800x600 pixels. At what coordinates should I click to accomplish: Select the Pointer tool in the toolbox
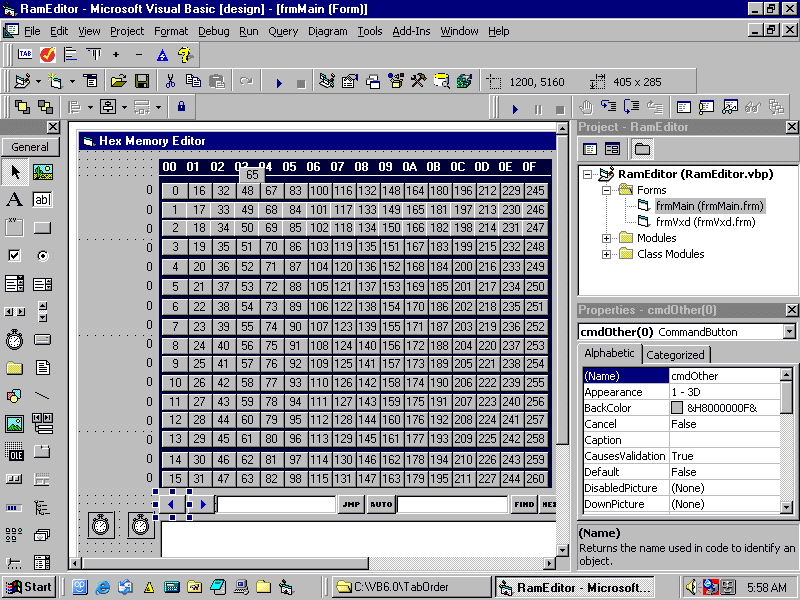[15, 172]
